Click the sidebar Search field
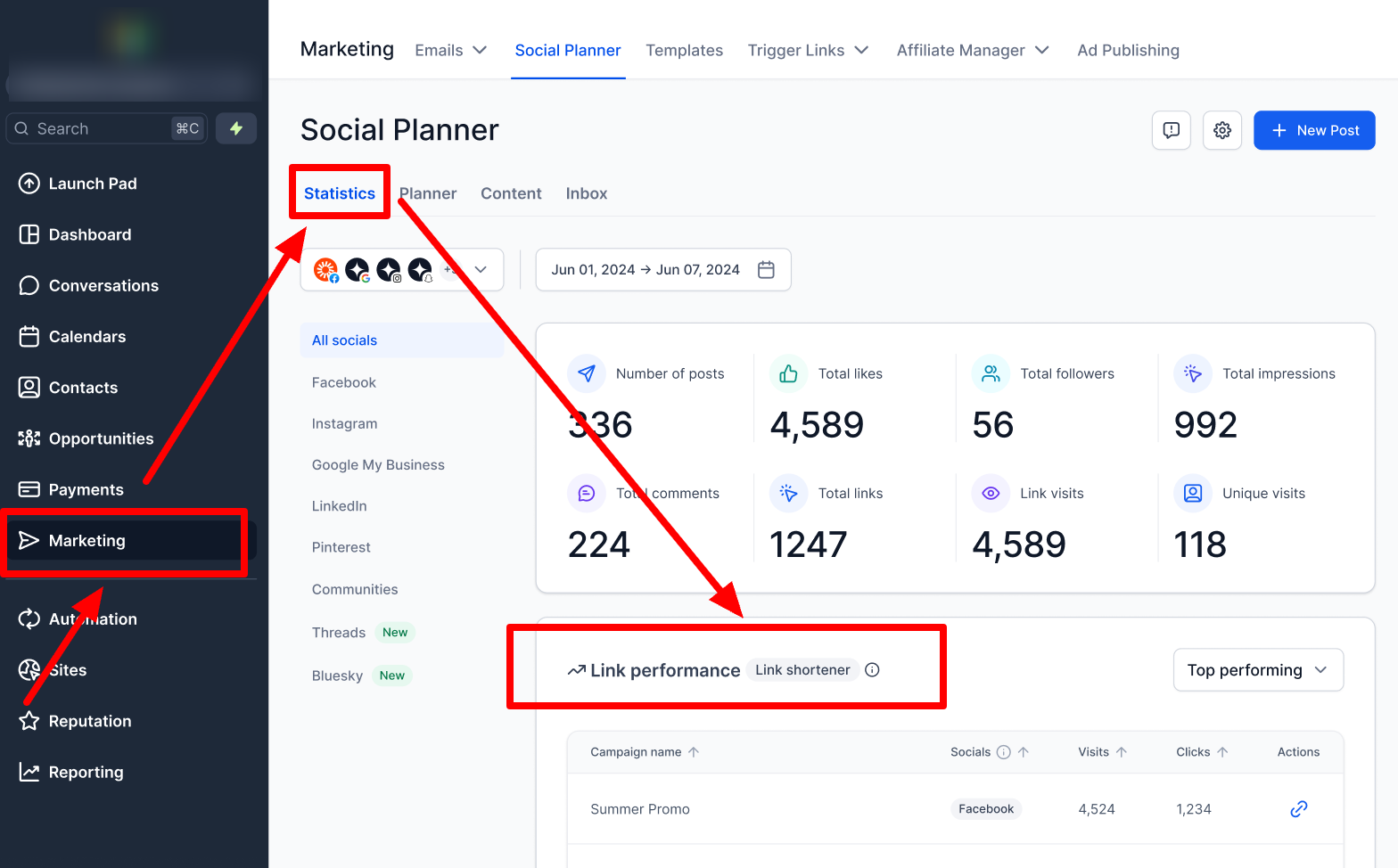Image resolution: width=1398 pixels, height=868 pixels. tap(98, 128)
